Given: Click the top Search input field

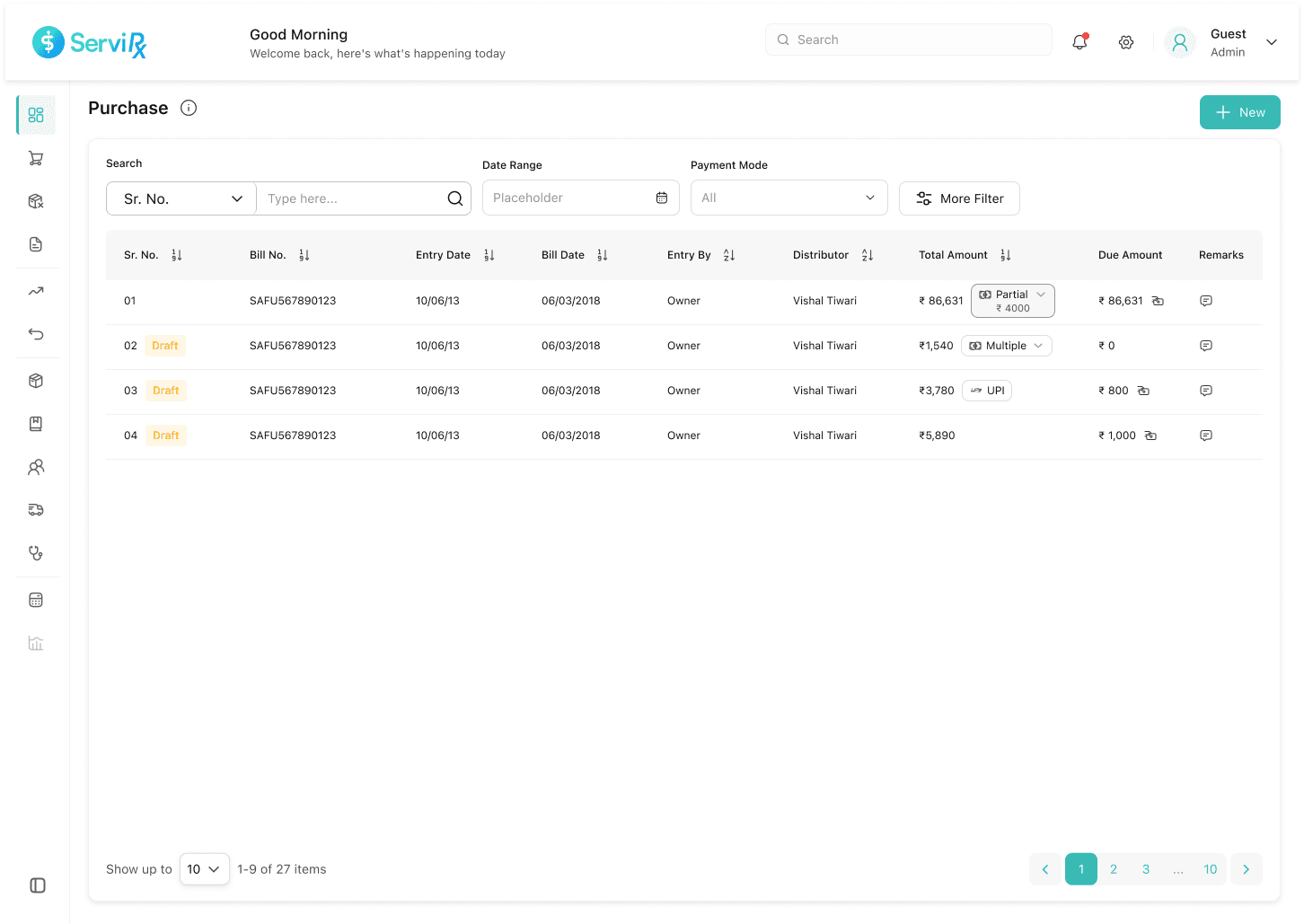Looking at the screenshot, I should pos(908,40).
